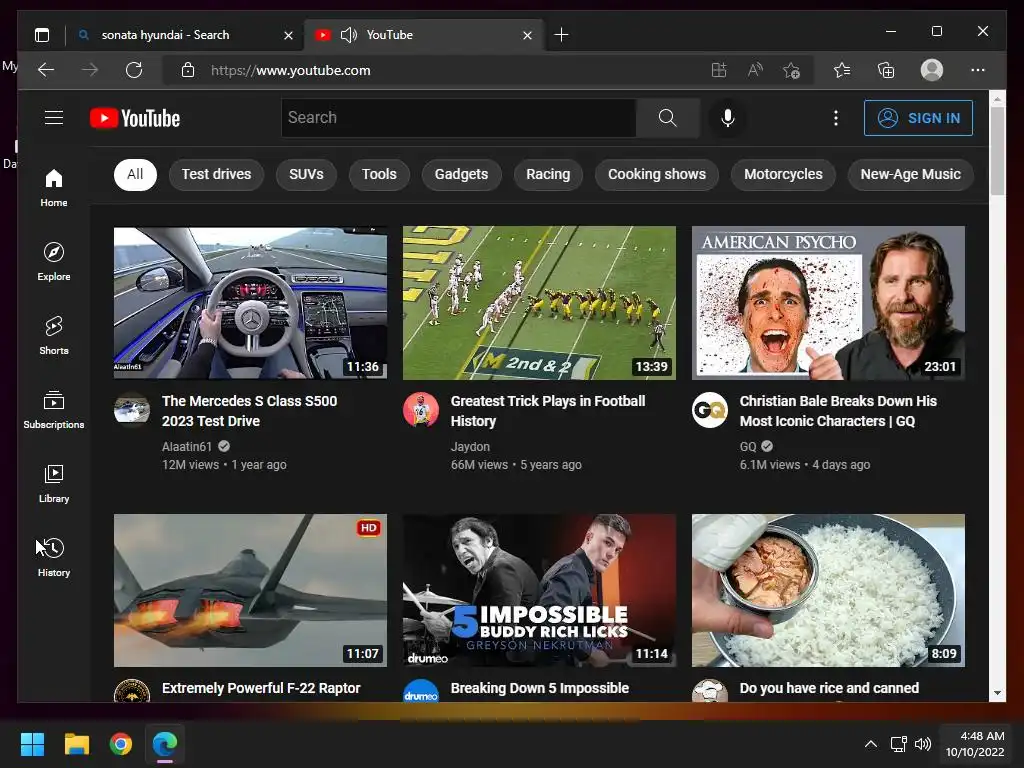Select the Gadgets filter chip
The width and height of the screenshot is (1024, 768).
click(x=461, y=174)
